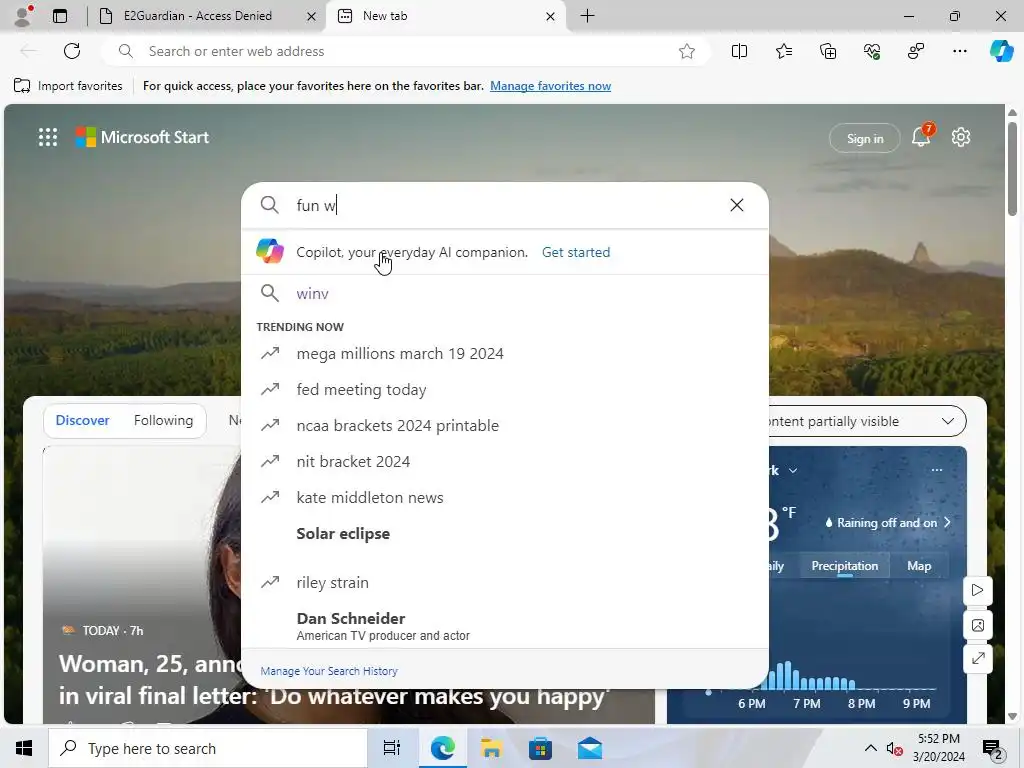Open a new tab with plus button
Viewport: 1024px width, 768px height.
pyautogui.click(x=587, y=16)
